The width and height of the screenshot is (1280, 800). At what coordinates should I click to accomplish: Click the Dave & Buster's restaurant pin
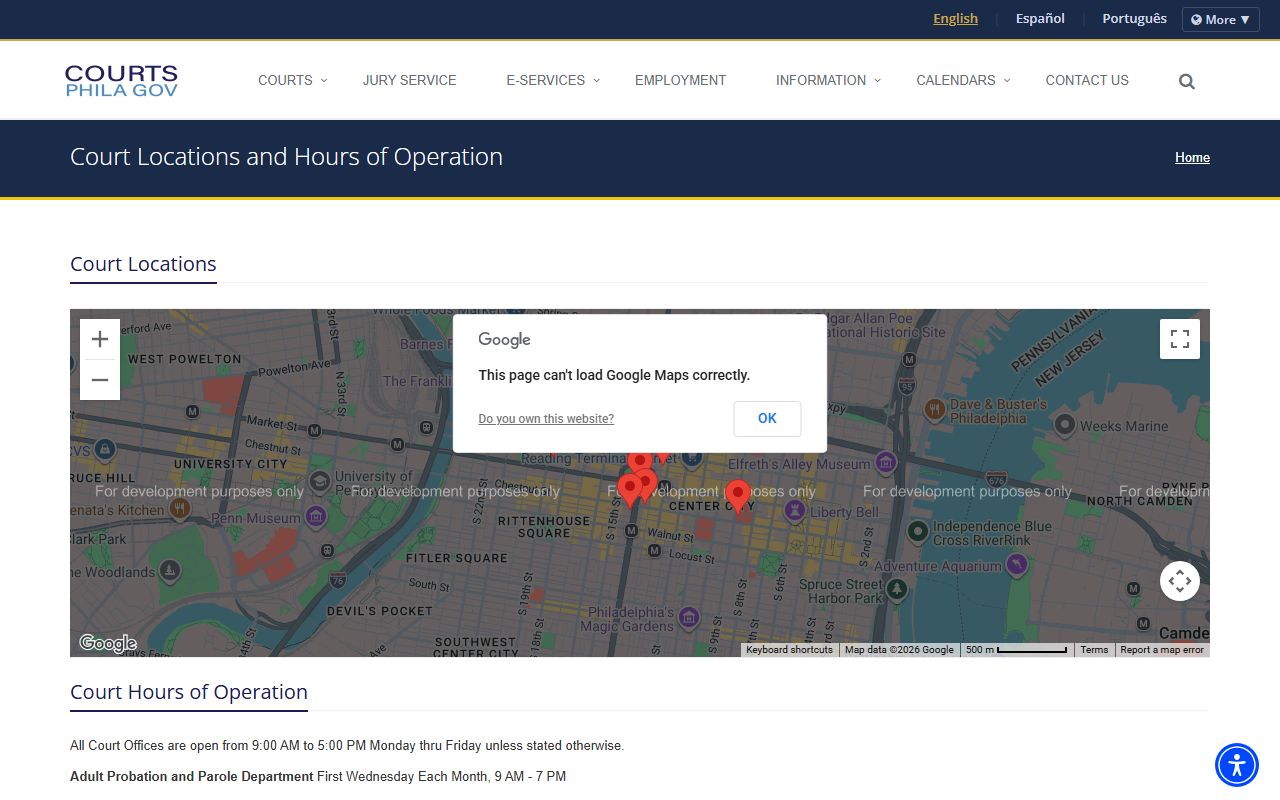click(934, 408)
